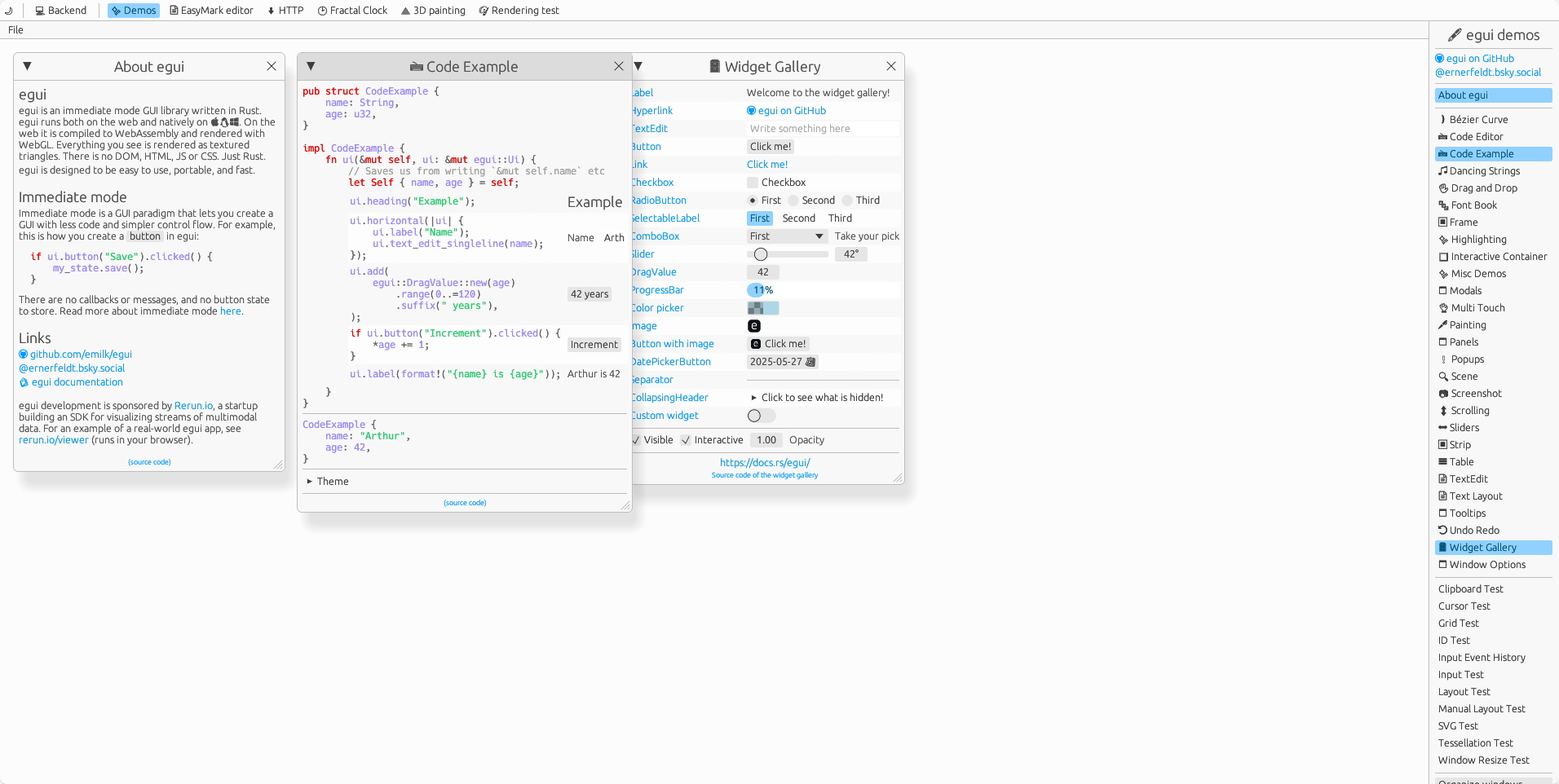This screenshot has width=1559, height=784.
Task: Open the egui documentation link
Action: point(71,382)
